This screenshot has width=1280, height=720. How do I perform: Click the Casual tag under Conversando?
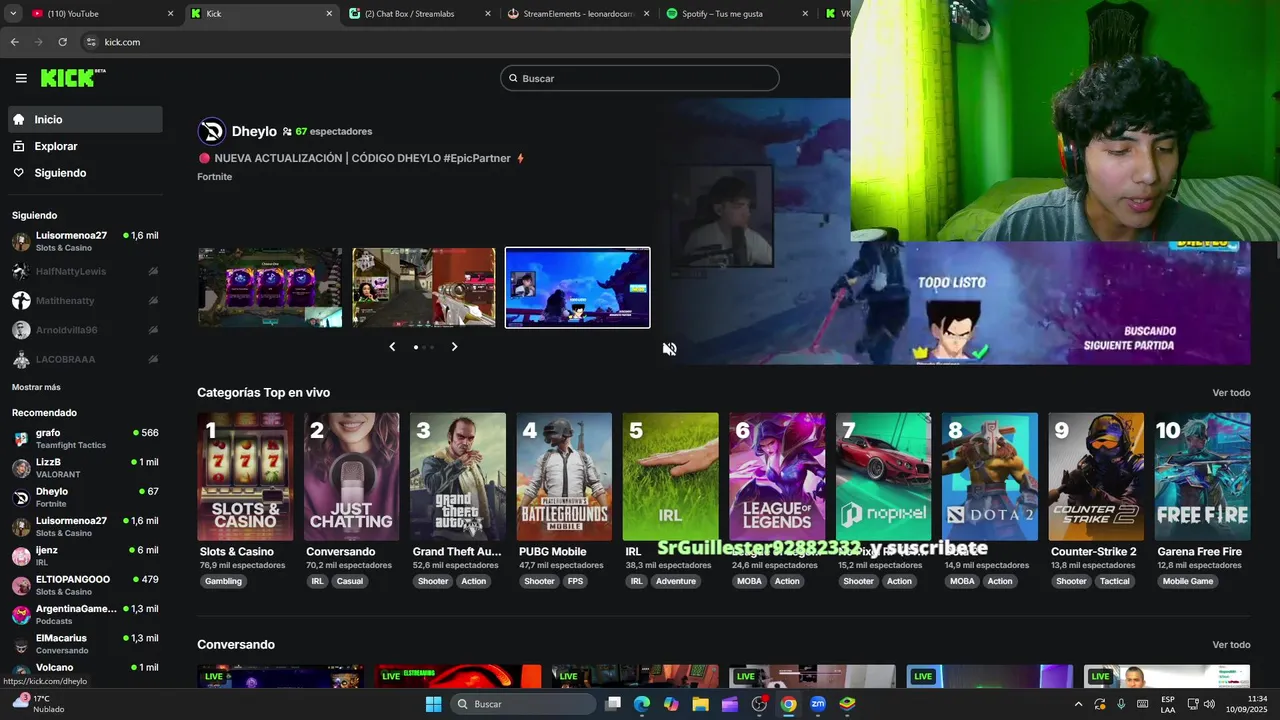tap(350, 581)
